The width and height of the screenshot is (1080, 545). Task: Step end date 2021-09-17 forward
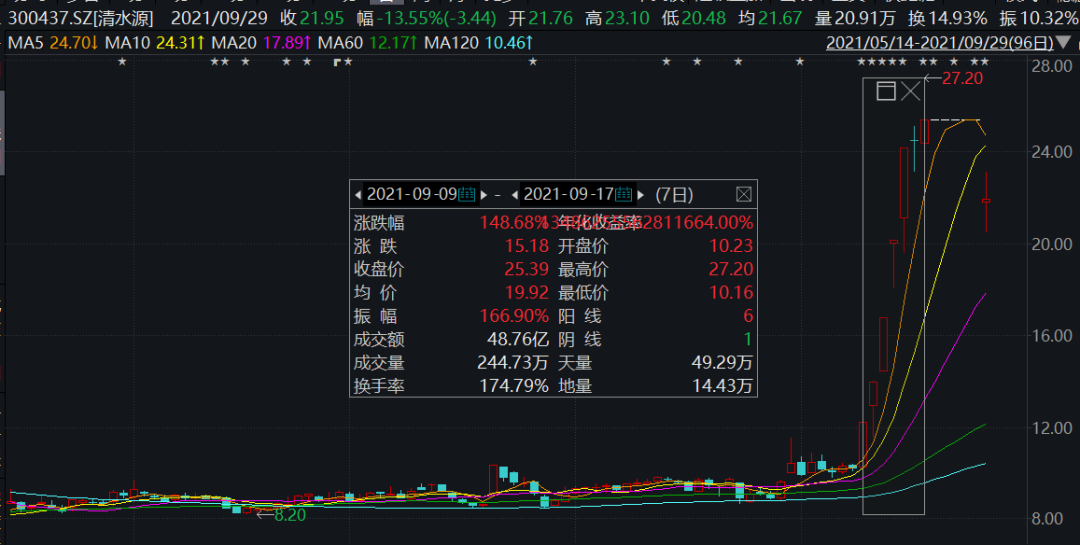(x=642, y=194)
